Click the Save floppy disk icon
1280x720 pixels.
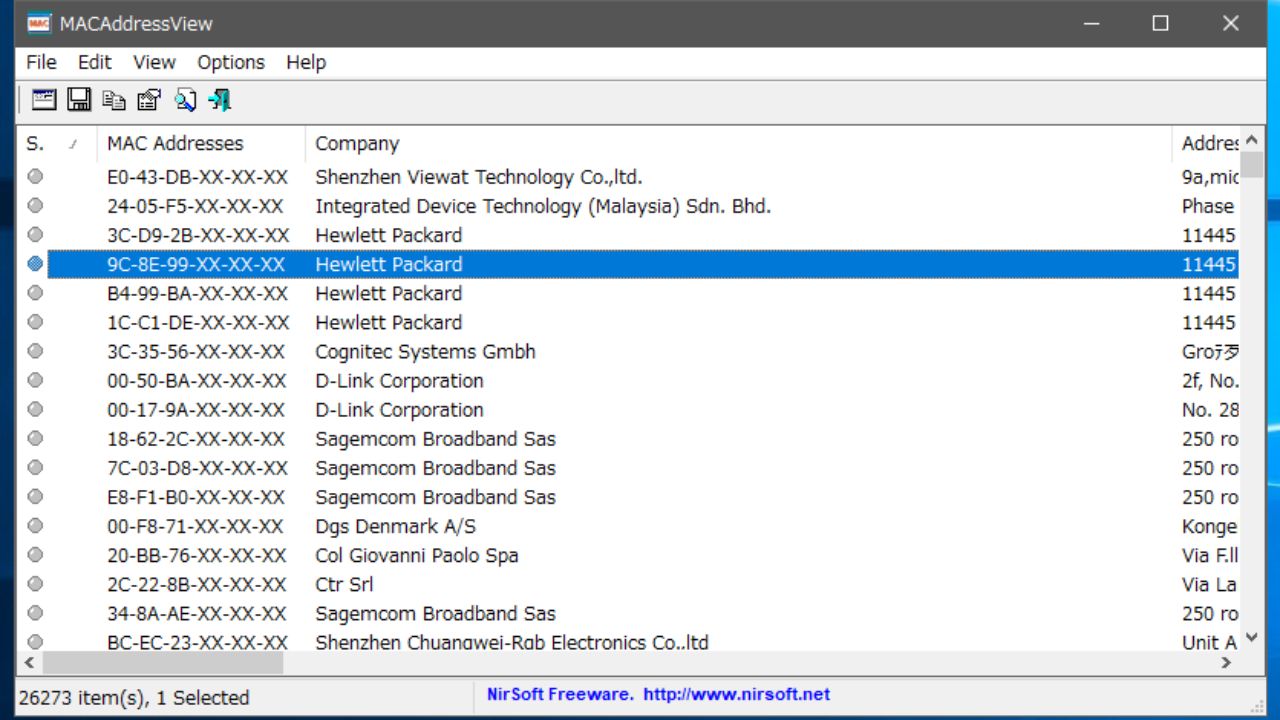pyautogui.click(x=79, y=99)
